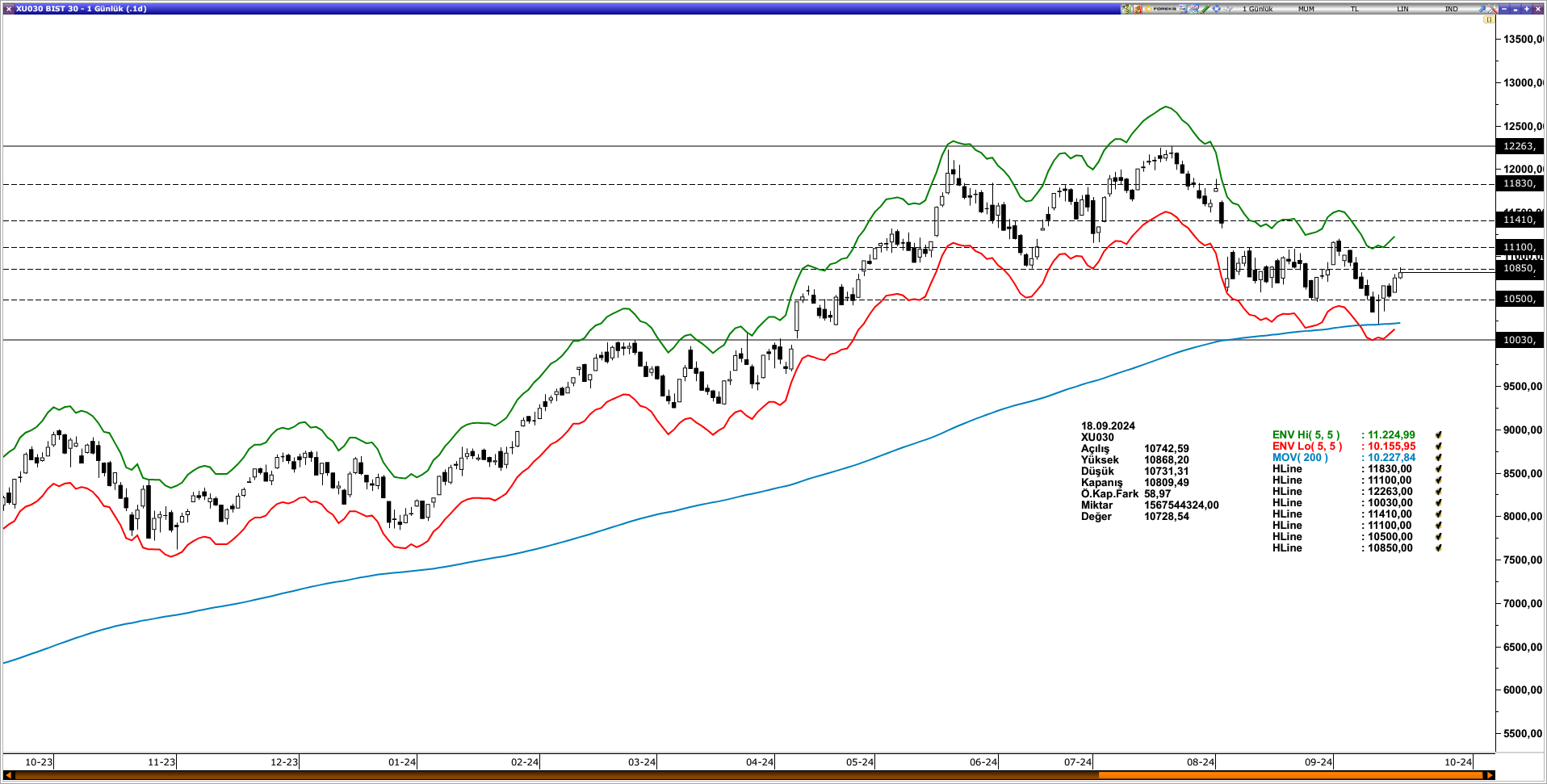Click the 10030 price label on axis

coord(1519,340)
